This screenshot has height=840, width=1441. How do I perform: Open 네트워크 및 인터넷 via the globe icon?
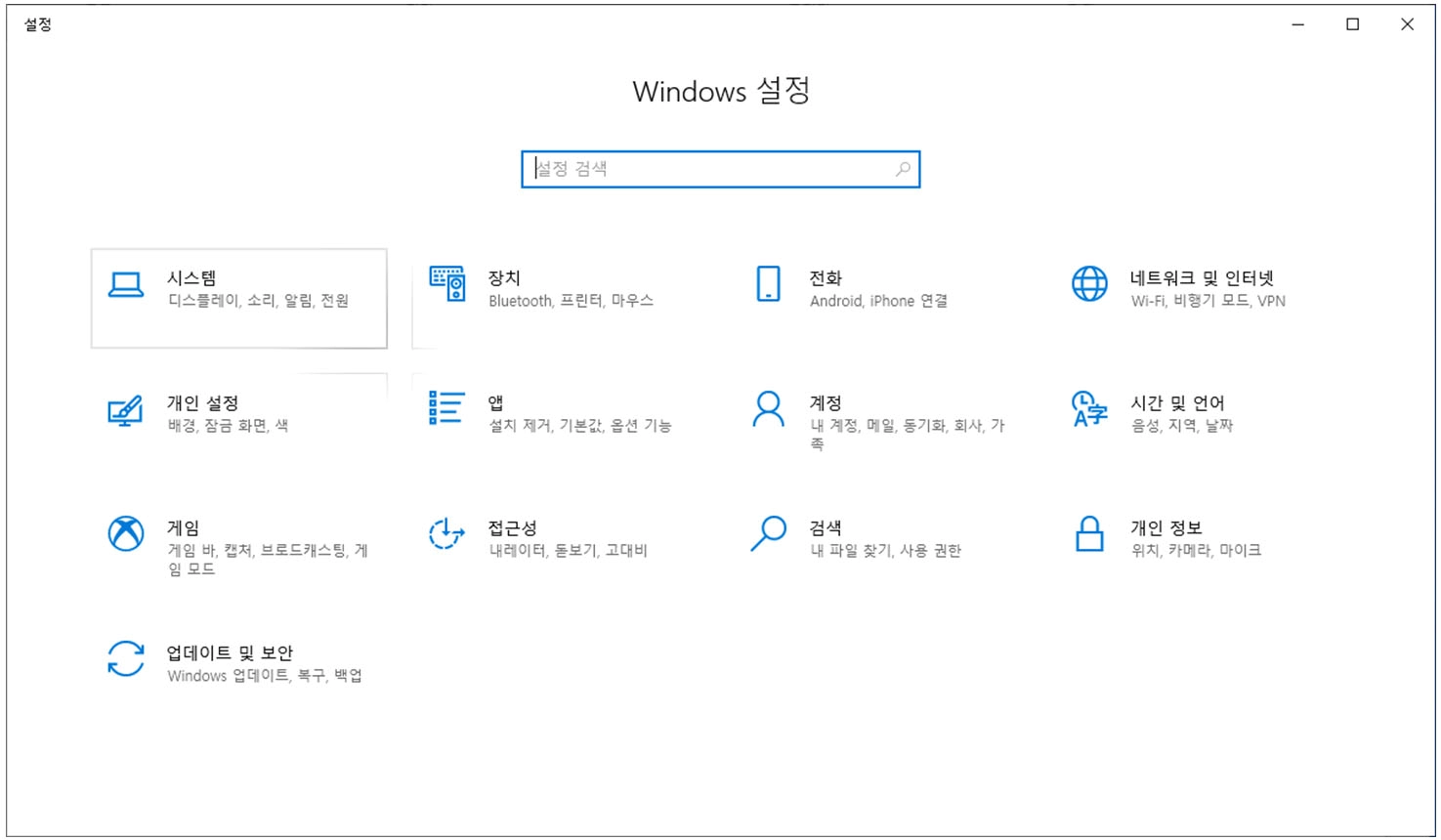click(x=1088, y=285)
